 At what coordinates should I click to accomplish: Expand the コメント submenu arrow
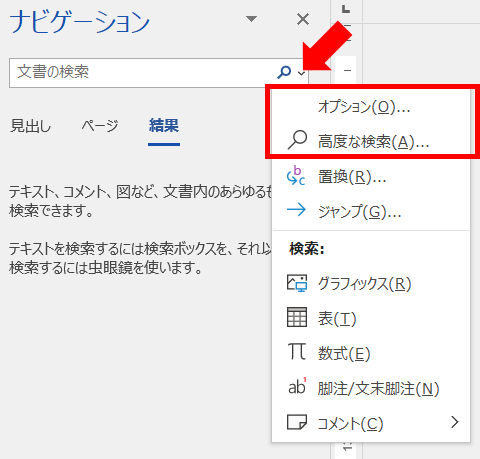(455, 422)
